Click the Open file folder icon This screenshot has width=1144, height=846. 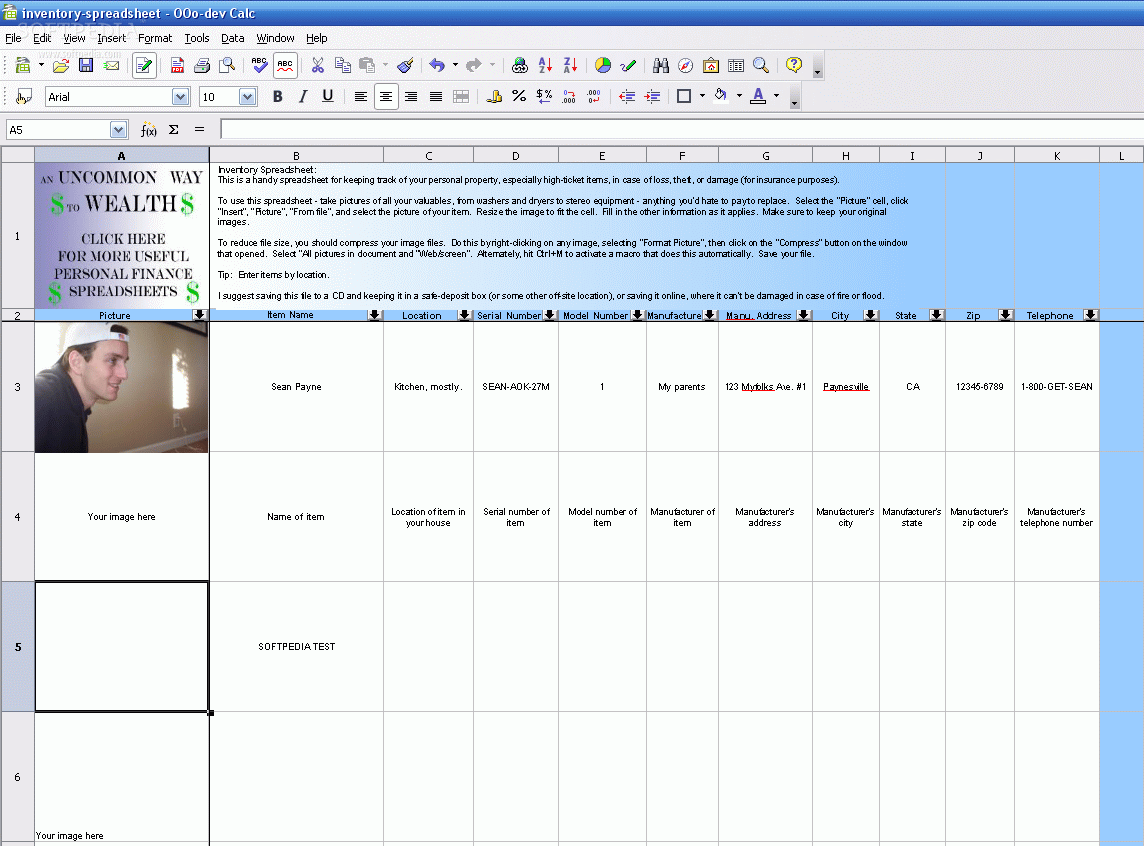coord(61,66)
